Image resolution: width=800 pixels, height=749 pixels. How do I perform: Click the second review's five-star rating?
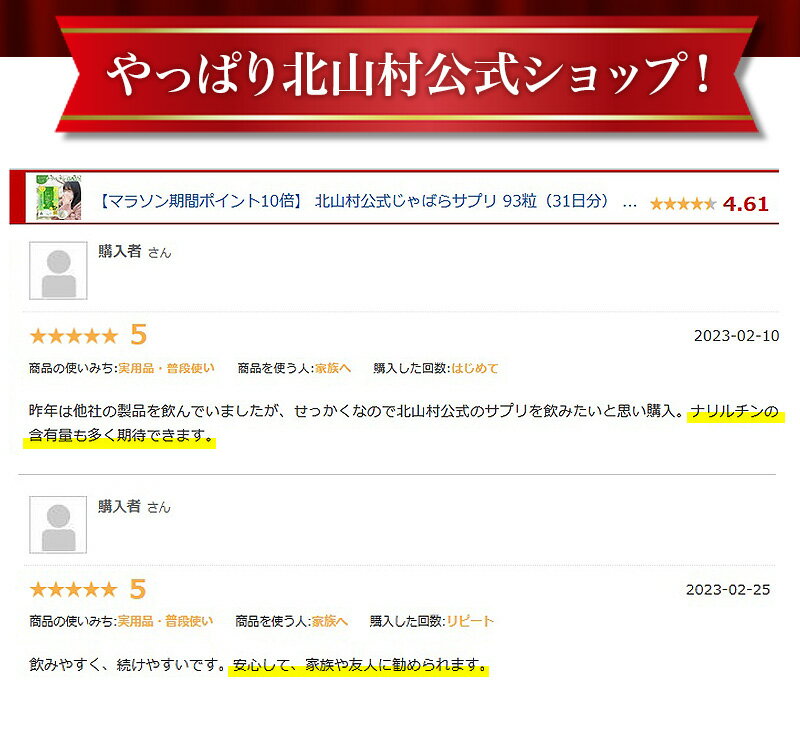coord(73,590)
